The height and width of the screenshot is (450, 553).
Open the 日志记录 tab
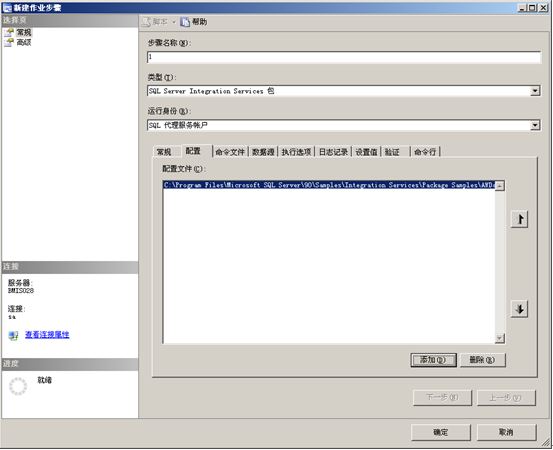click(333, 152)
